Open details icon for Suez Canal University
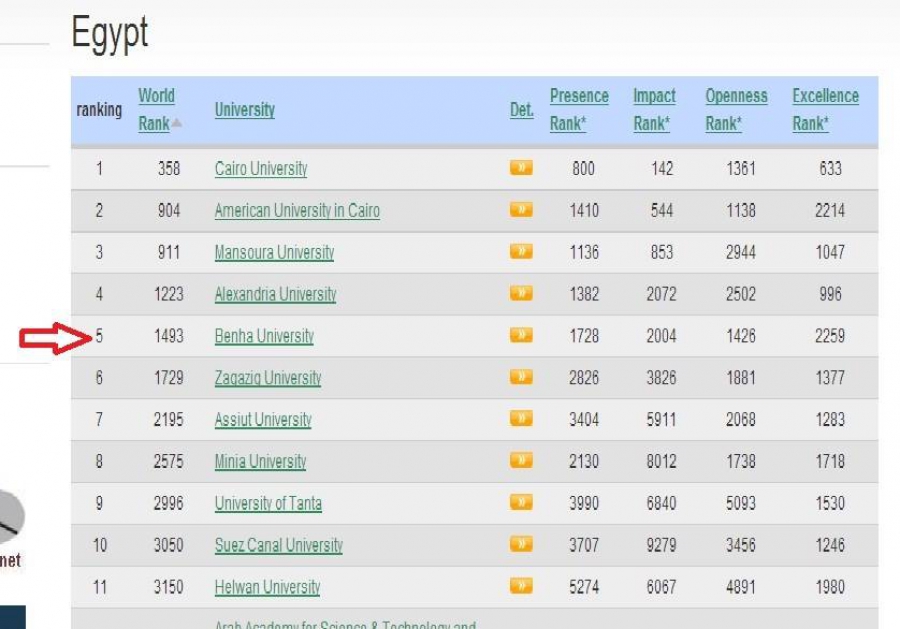 click(x=521, y=545)
